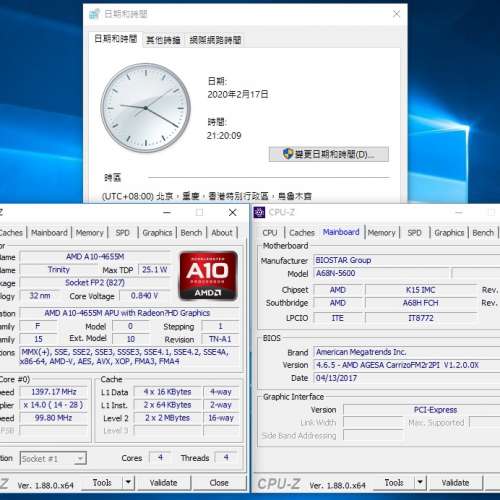
Task: Switch to Graphics tab in right CPU-Z
Action: pos(449,233)
